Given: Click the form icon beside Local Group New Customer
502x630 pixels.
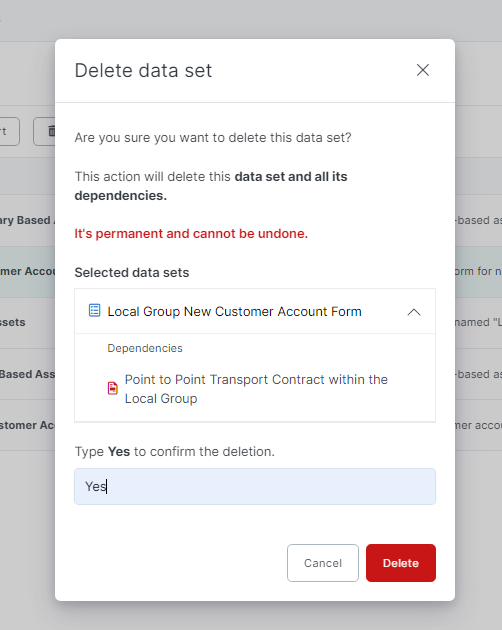Looking at the screenshot, I should point(94,311).
